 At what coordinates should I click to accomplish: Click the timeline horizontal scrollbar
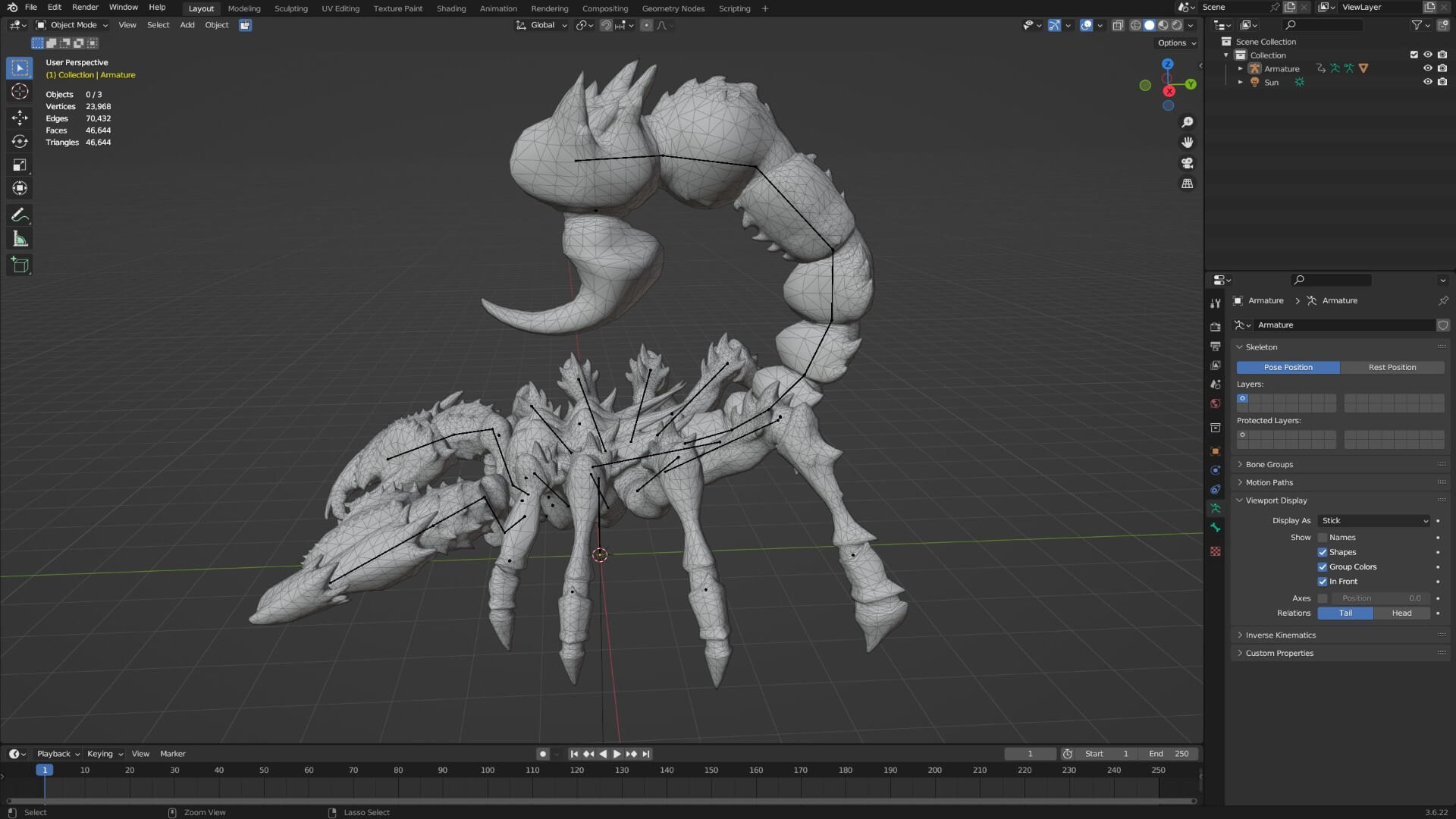[x=601, y=801]
